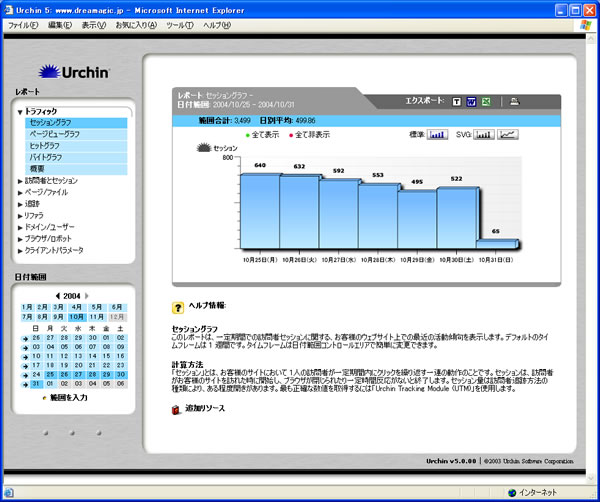The image size is (600, 502).
Task: Select day 25 in calendar
Action: pyautogui.click(x=50, y=375)
